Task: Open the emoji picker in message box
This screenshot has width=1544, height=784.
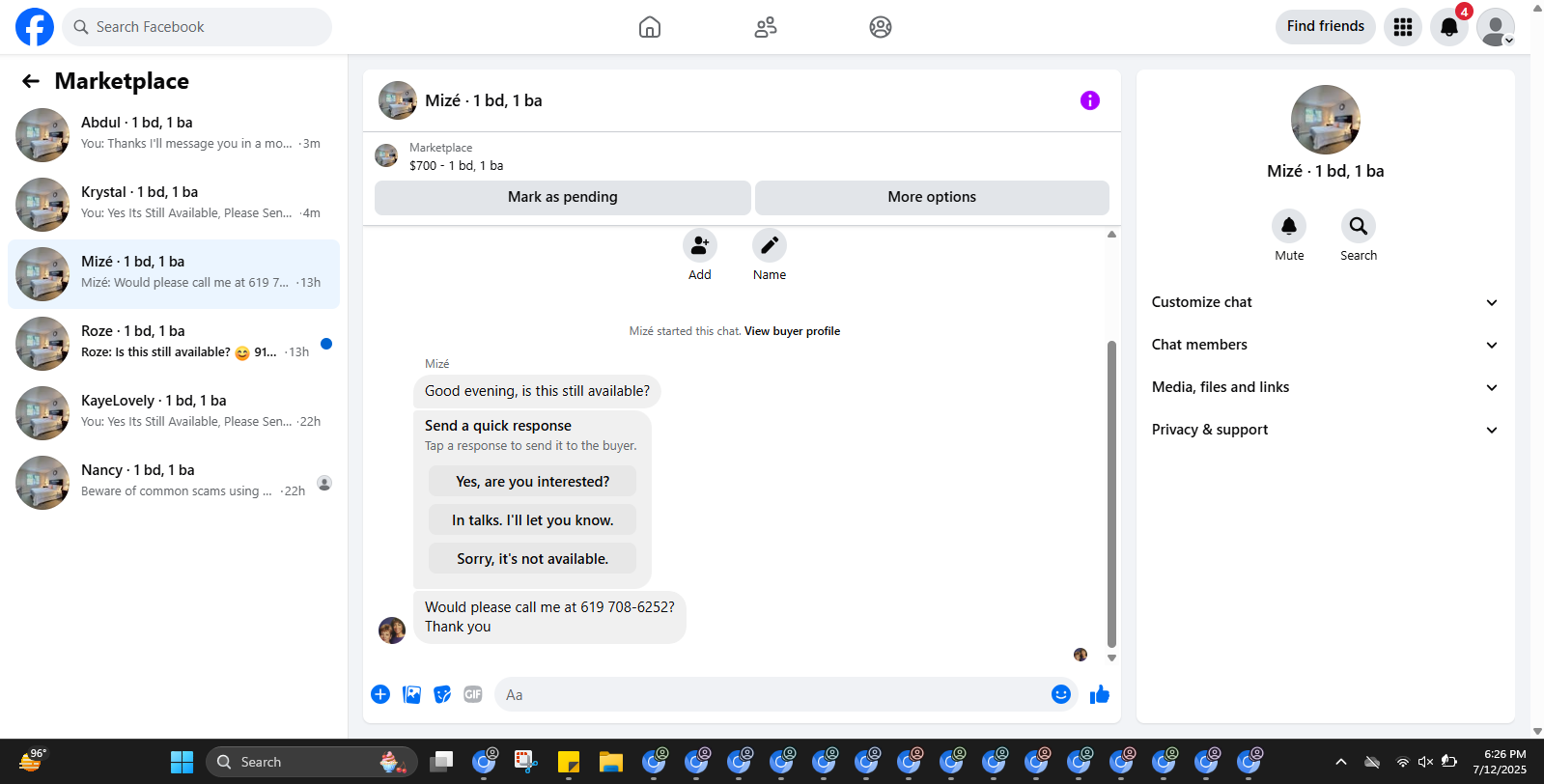Action: tap(1061, 694)
